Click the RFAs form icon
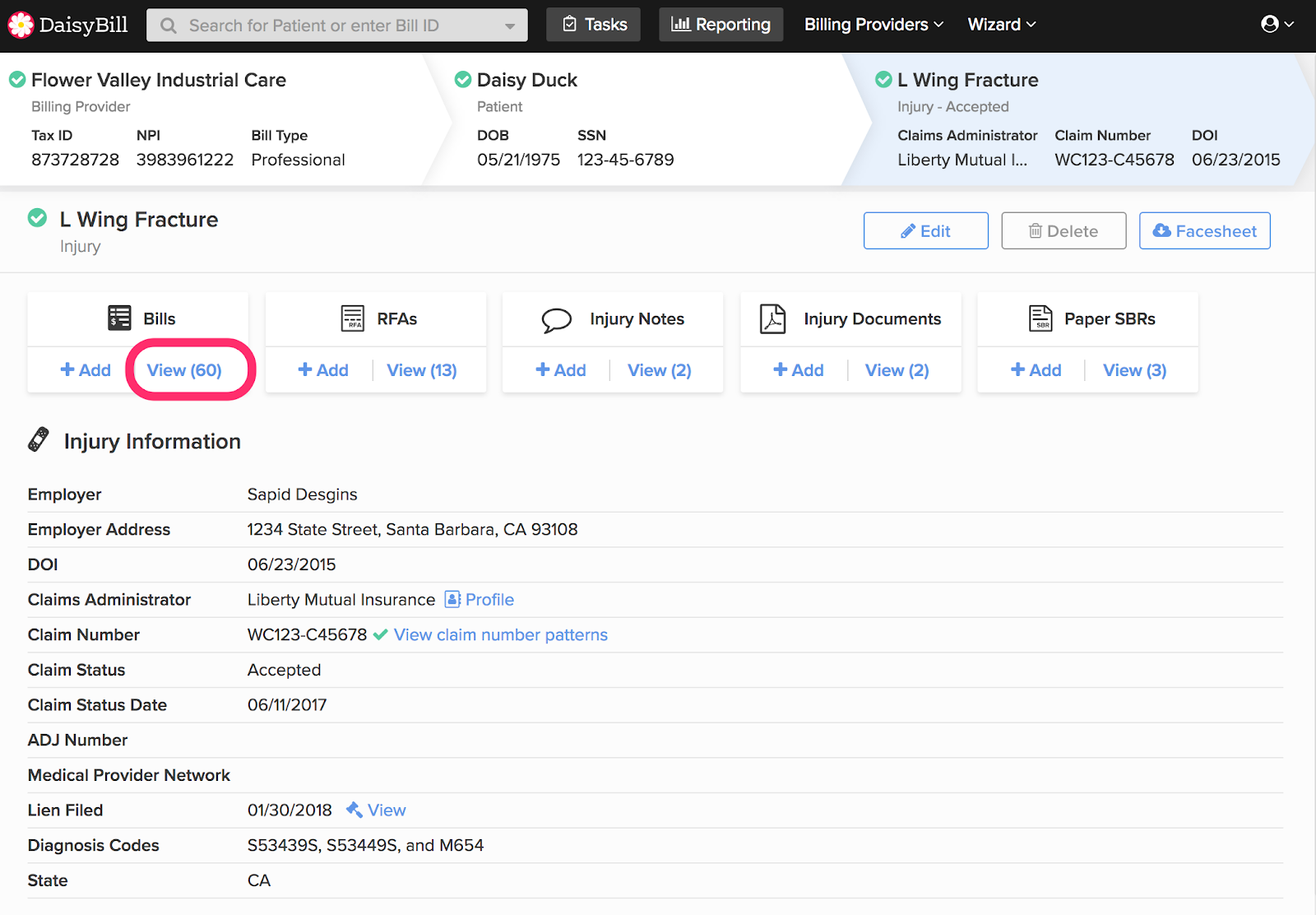 [353, 318]
